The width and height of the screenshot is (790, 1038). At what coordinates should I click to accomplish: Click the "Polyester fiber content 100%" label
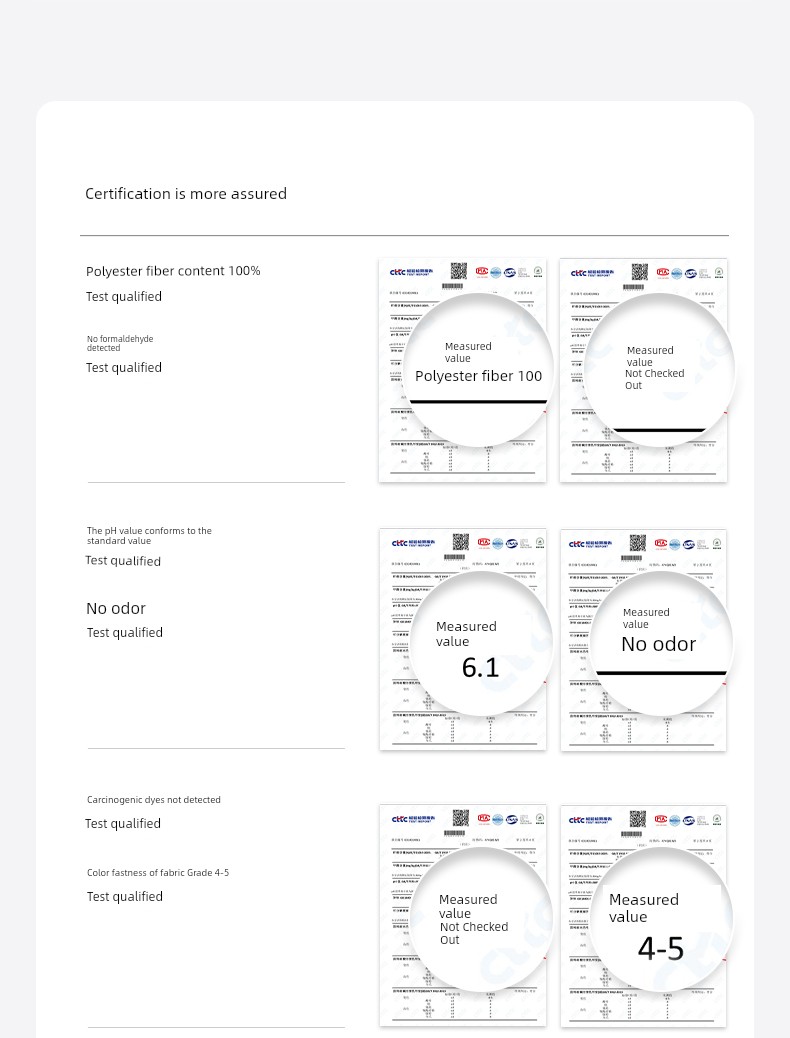(x=173, y=271)
